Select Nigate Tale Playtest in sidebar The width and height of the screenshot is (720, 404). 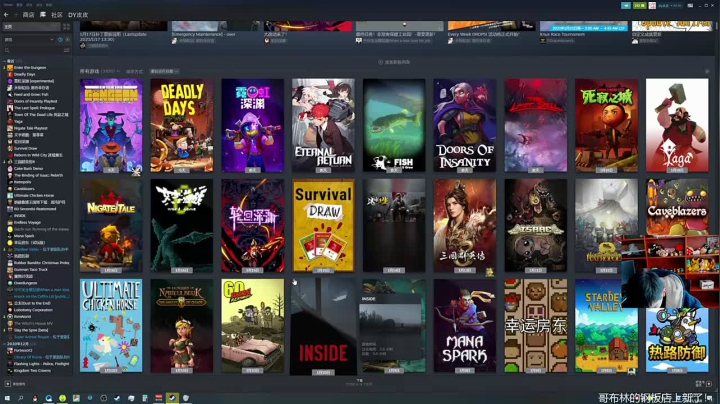(28, 128)
